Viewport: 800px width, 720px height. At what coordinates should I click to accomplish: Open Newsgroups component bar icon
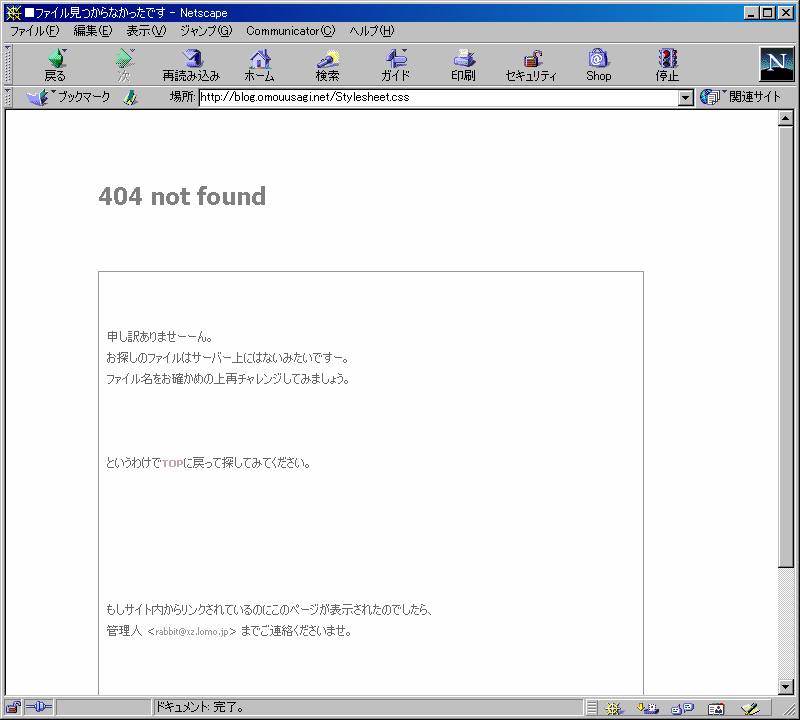coord(682,708)
